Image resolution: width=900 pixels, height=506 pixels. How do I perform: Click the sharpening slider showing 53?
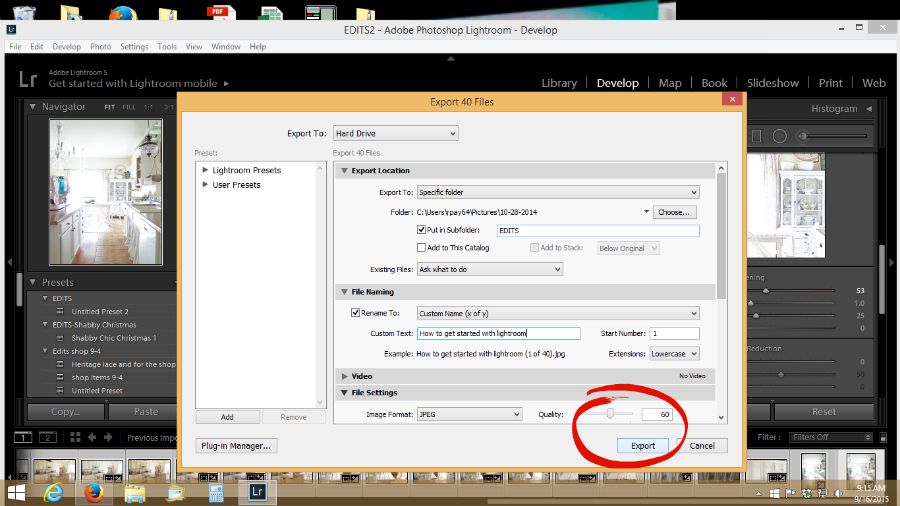point(766,291)
